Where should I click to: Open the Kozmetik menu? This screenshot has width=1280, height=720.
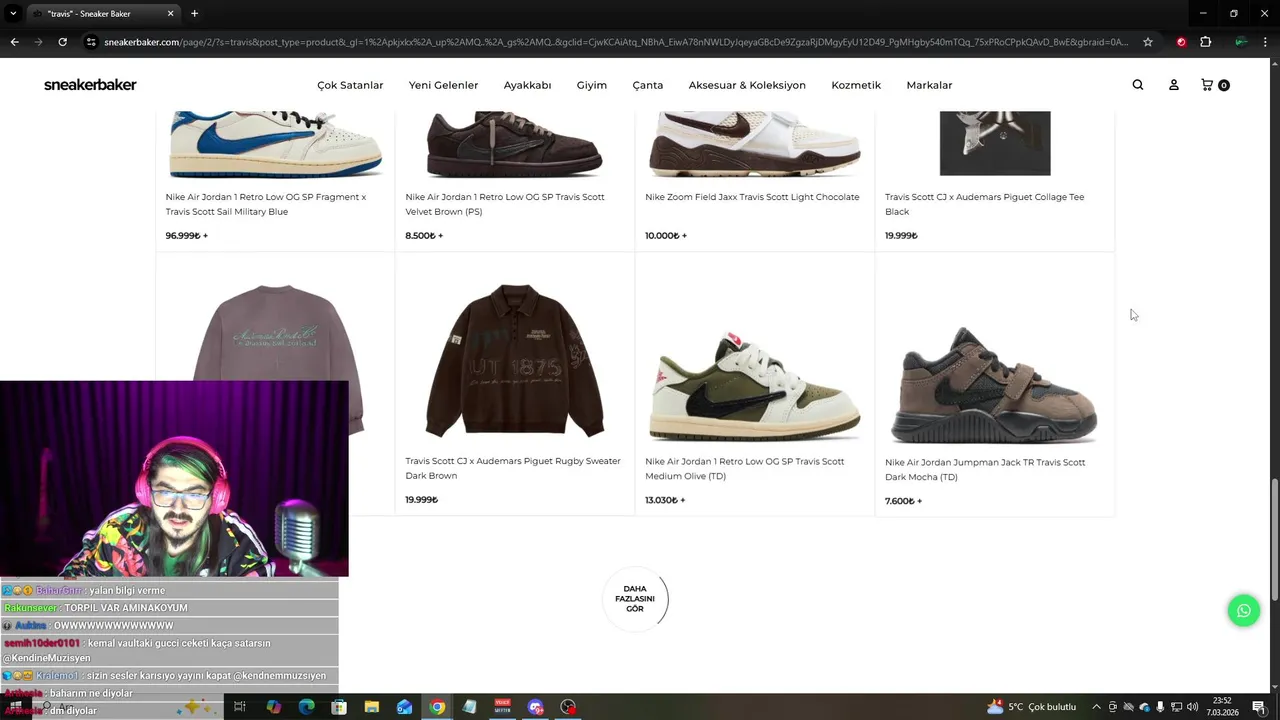856,85
